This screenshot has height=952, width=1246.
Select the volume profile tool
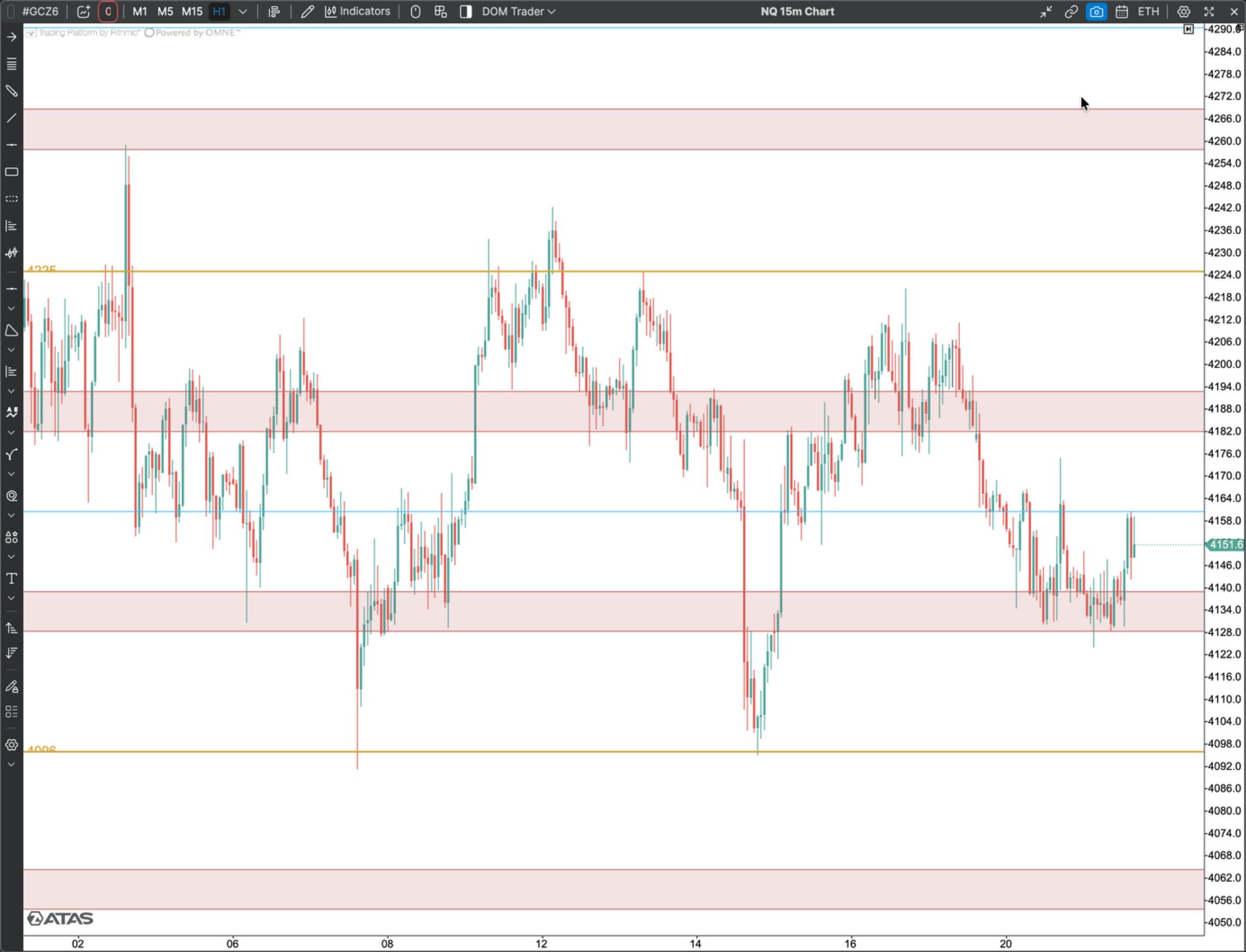click(12, 226)
